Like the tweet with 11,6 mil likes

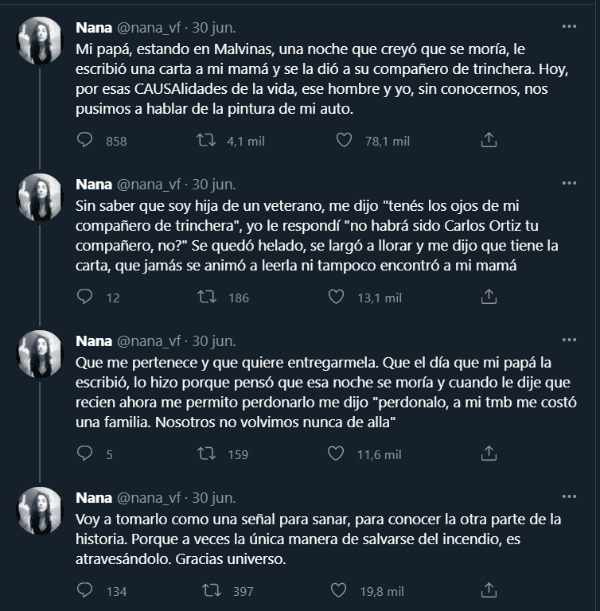339,454
